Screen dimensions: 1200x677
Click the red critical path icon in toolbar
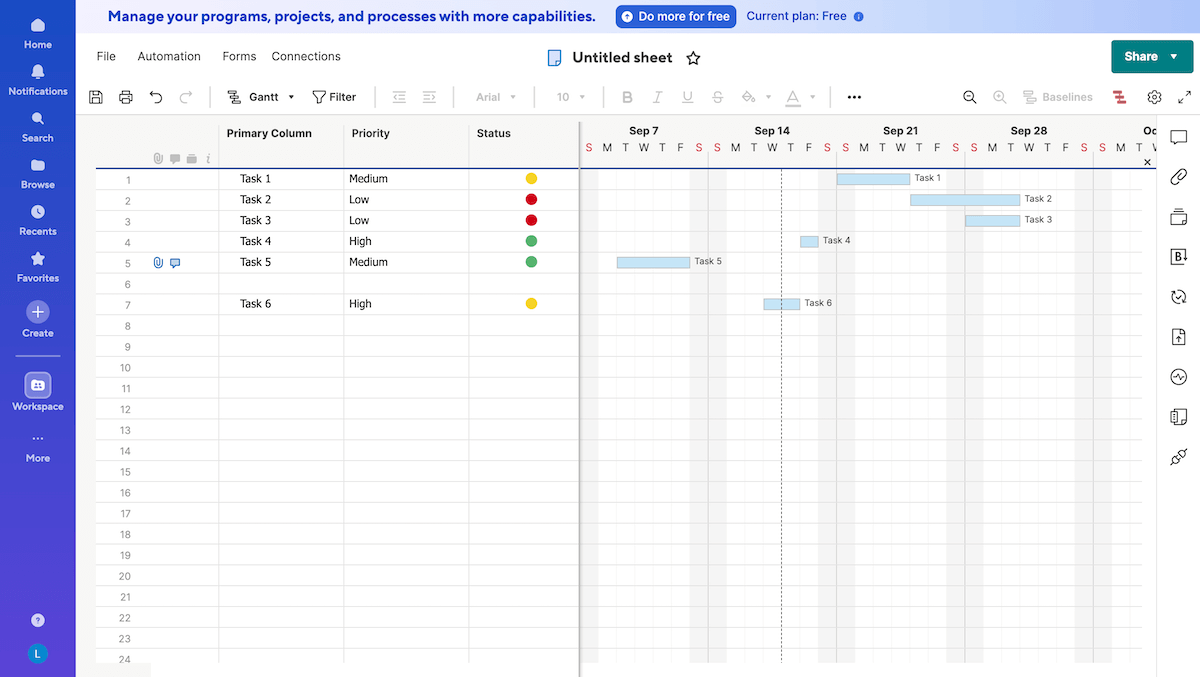[x=1119, y=97]
